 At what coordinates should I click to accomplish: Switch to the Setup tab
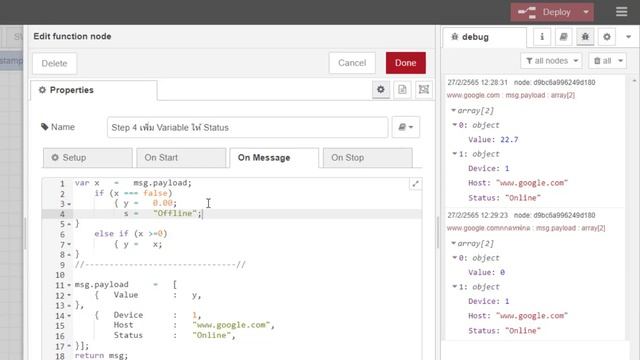point(88,158)
